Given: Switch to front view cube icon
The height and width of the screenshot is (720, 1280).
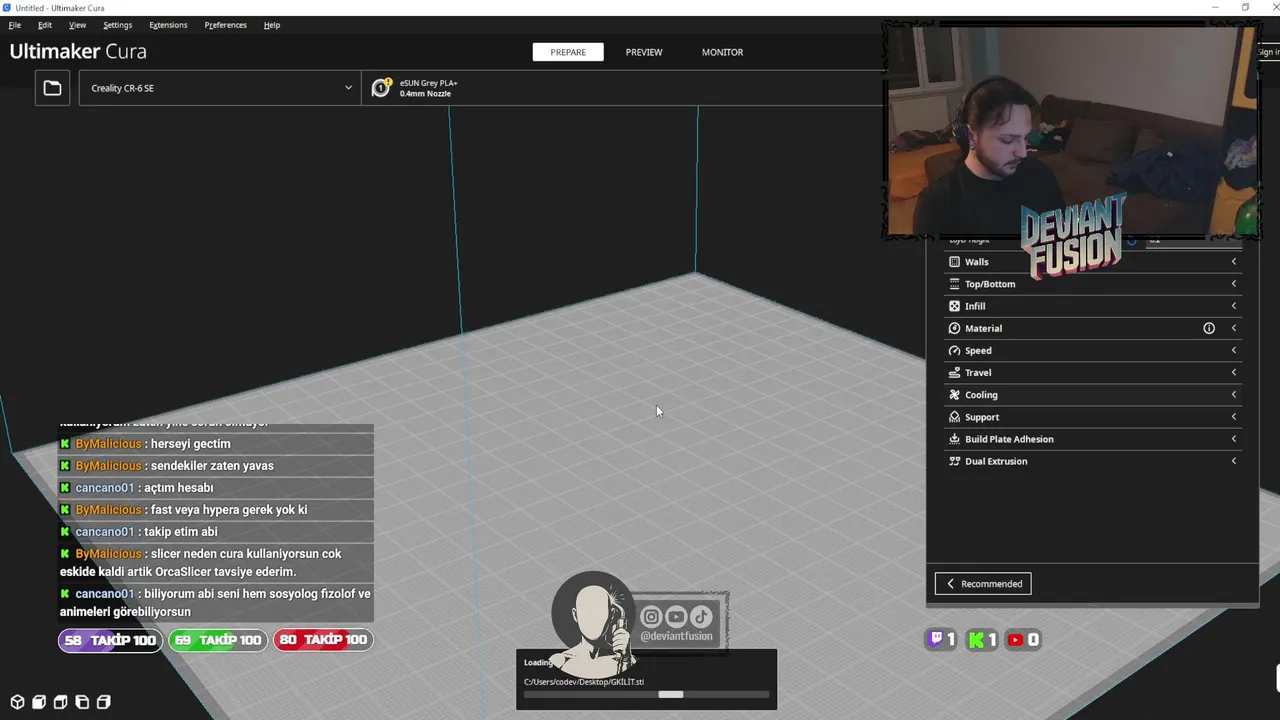Looking at the screenshot, I should click(x=39, y=702).
